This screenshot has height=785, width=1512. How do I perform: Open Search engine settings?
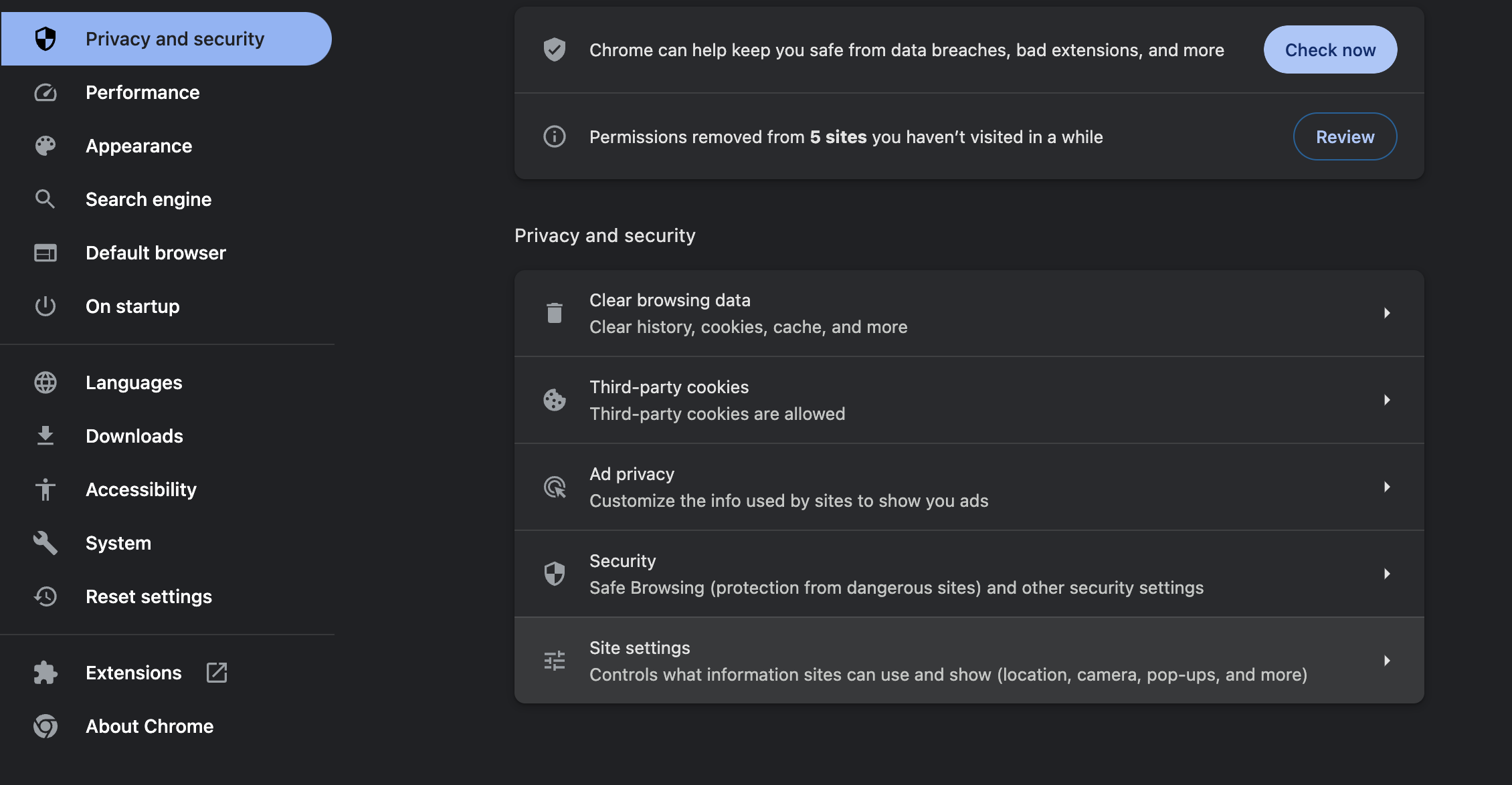coord(166,199)
